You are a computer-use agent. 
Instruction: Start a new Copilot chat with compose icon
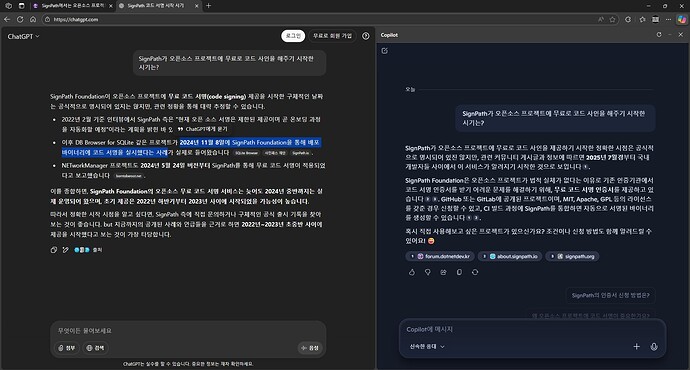point(385,51)
